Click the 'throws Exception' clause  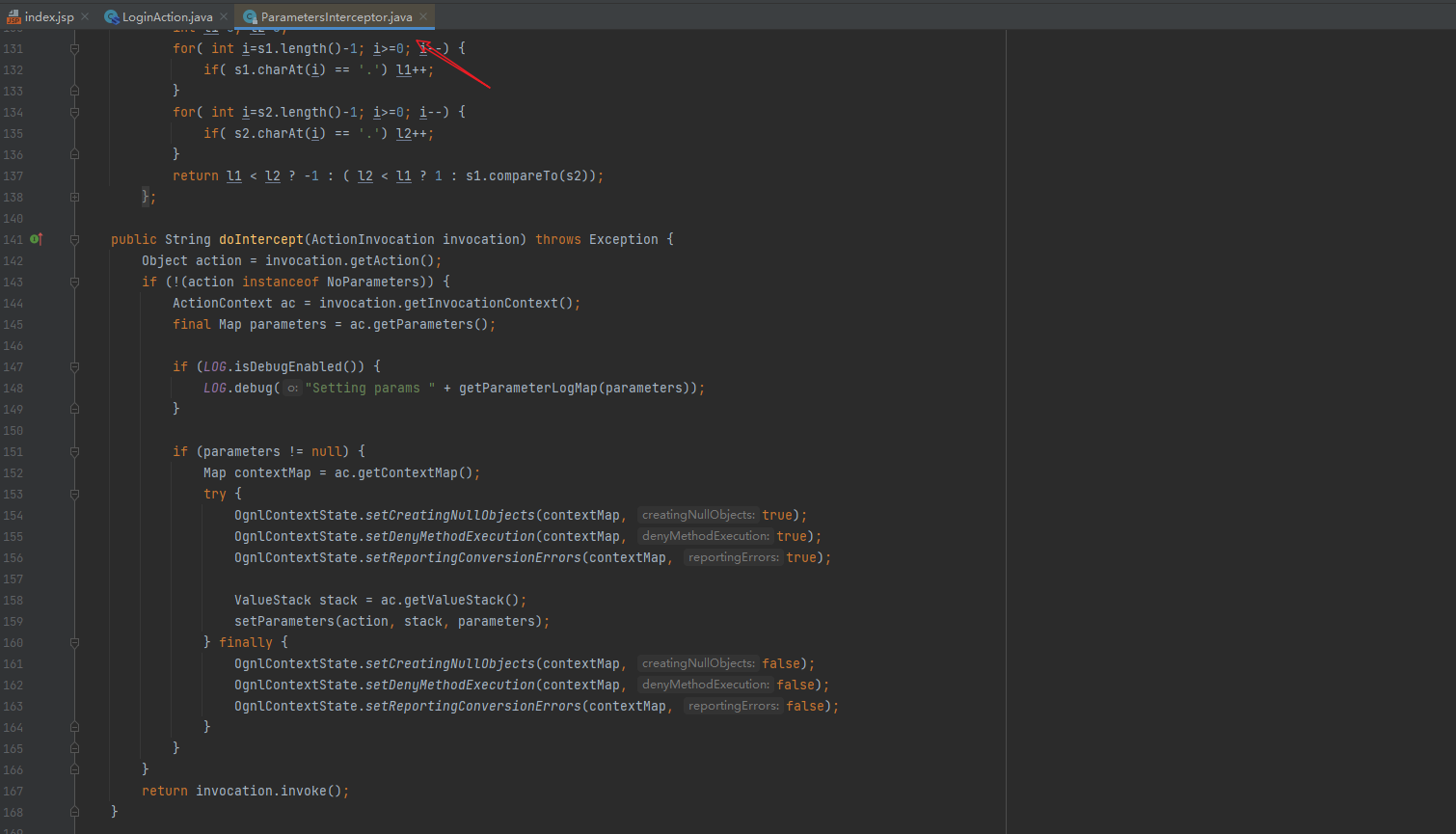tap(599, 239)
